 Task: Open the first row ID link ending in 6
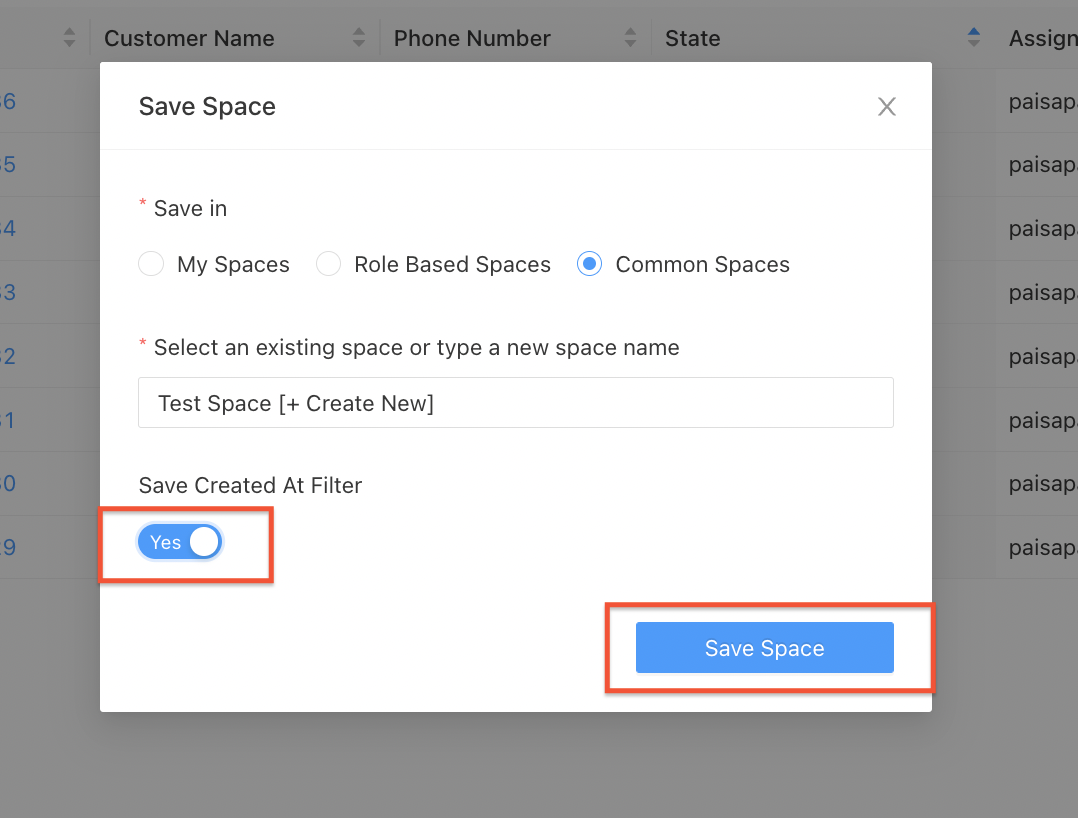click(8, 101)
